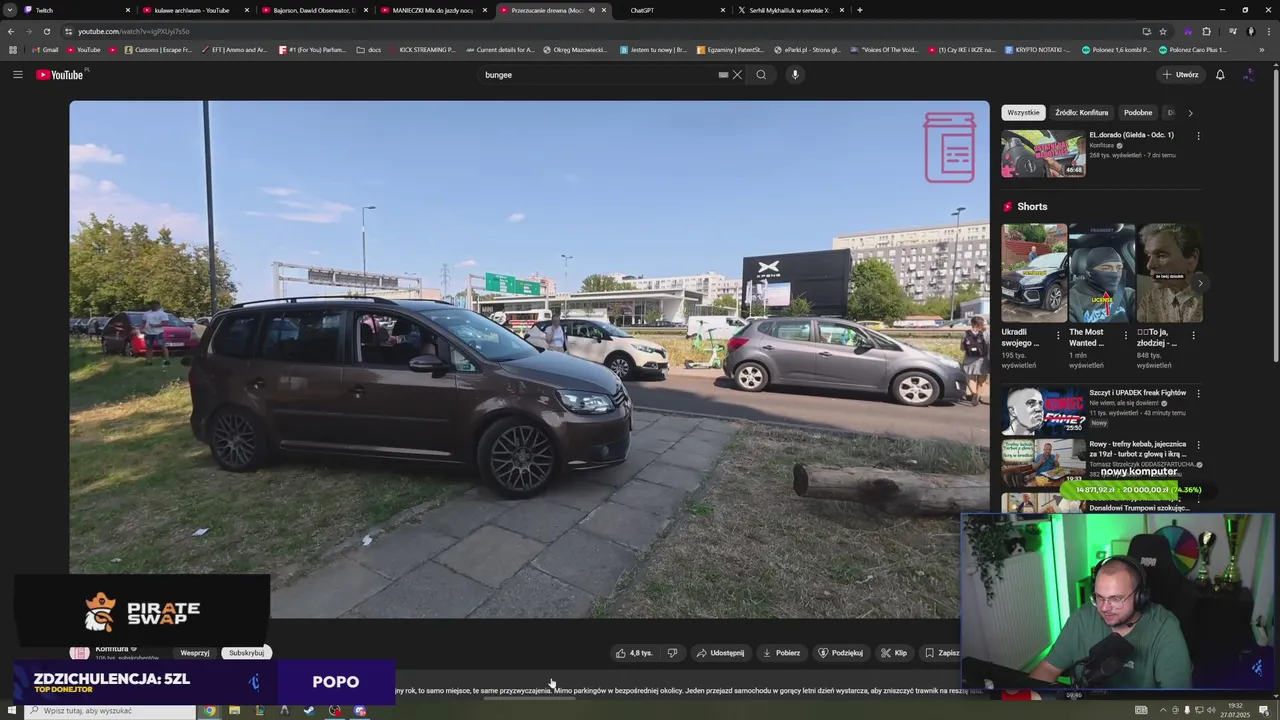Click the Pobierz download button
Image resolution: width=1280 pixels, height=720 pixels.
coord(781,653)
